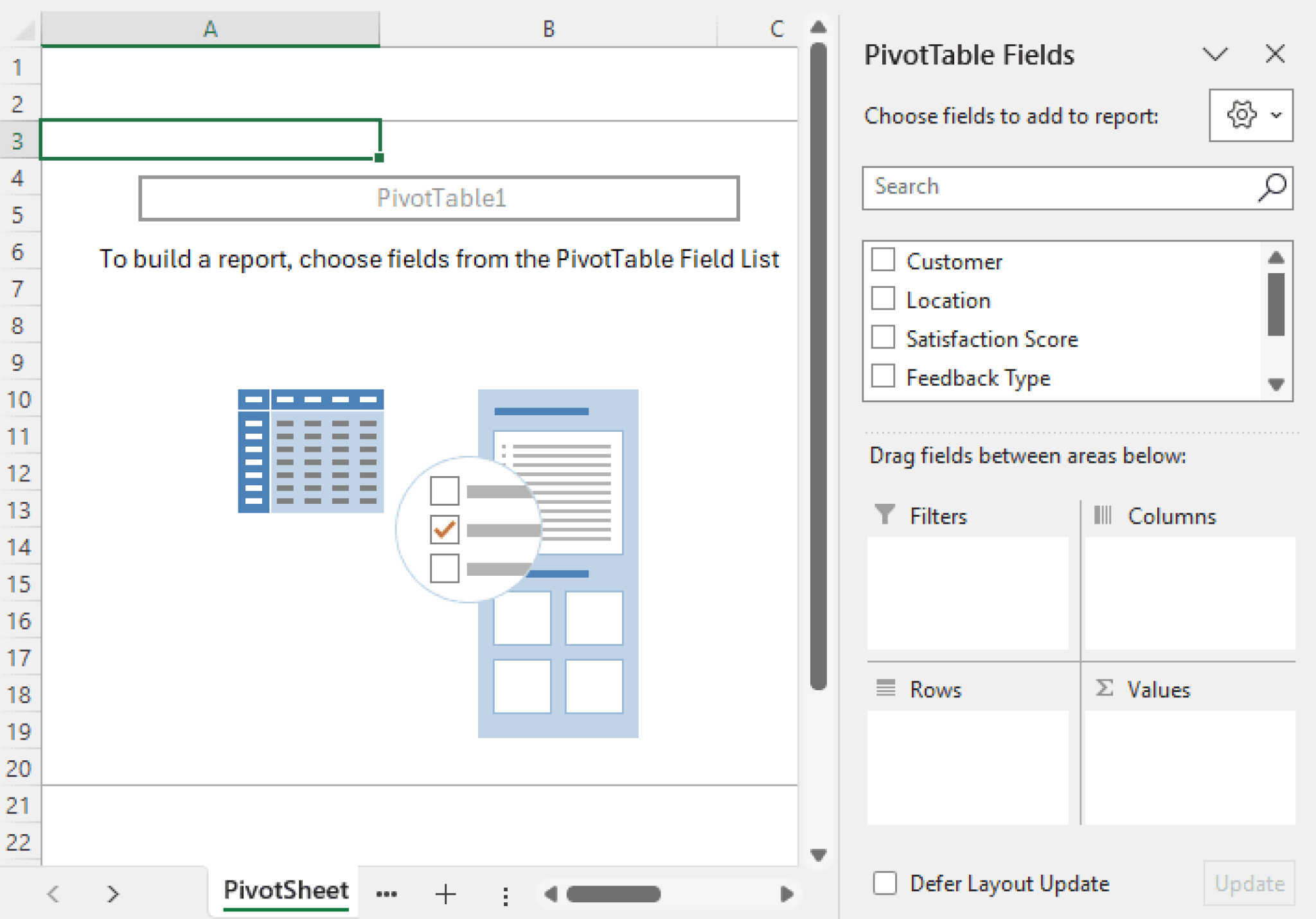Add a new sheet with plus icon

pos(445,894)
